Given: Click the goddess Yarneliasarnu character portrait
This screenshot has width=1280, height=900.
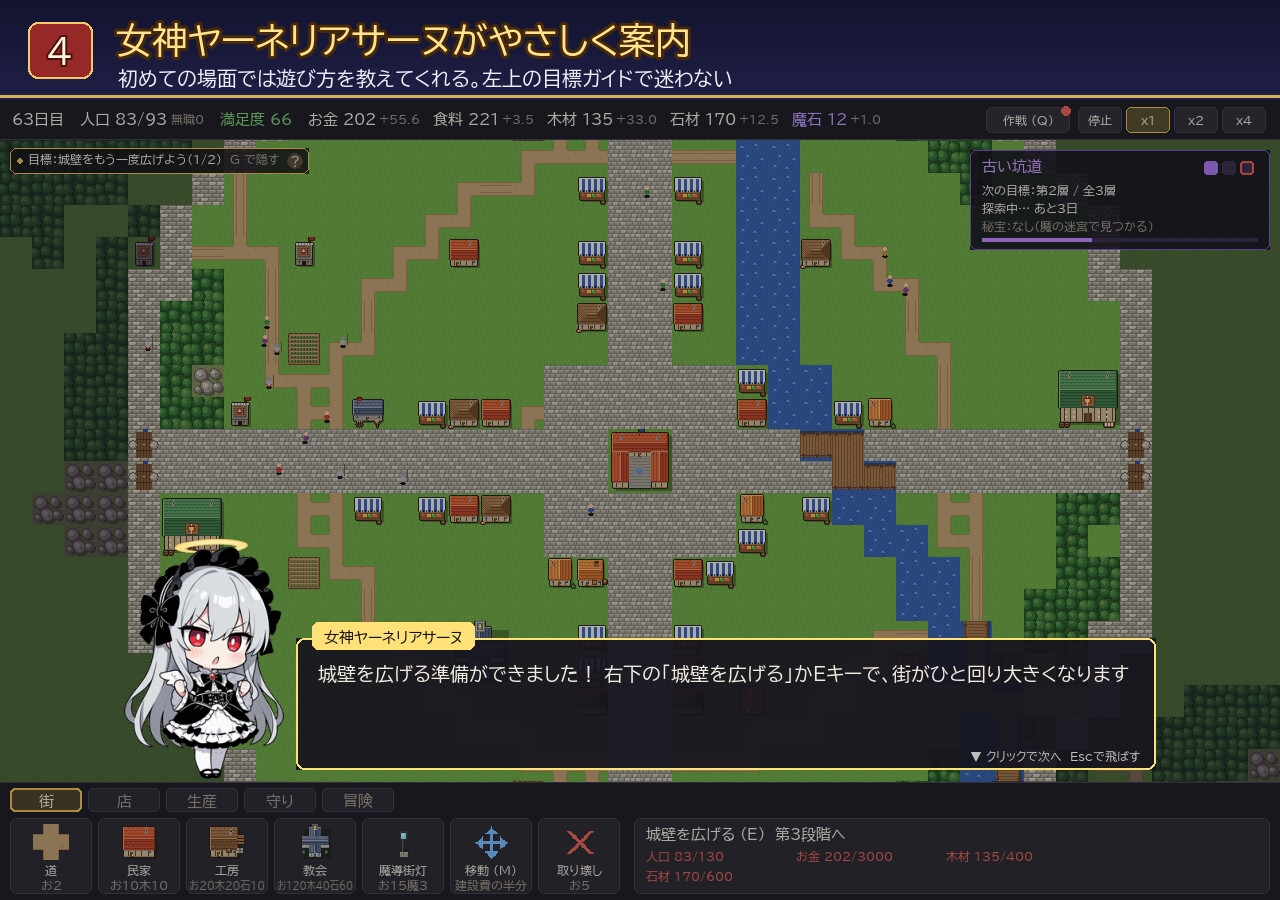Looking at the screenshot, I should click(x=205, y=660).
